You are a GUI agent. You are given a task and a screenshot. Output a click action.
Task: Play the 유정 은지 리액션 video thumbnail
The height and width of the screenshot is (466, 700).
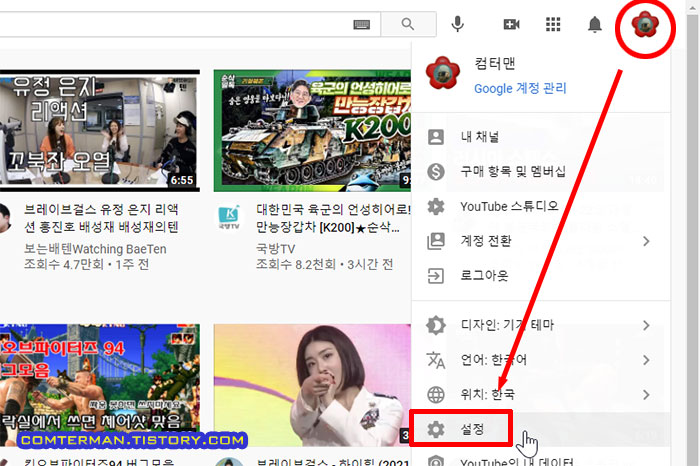(x=100, y=131)
